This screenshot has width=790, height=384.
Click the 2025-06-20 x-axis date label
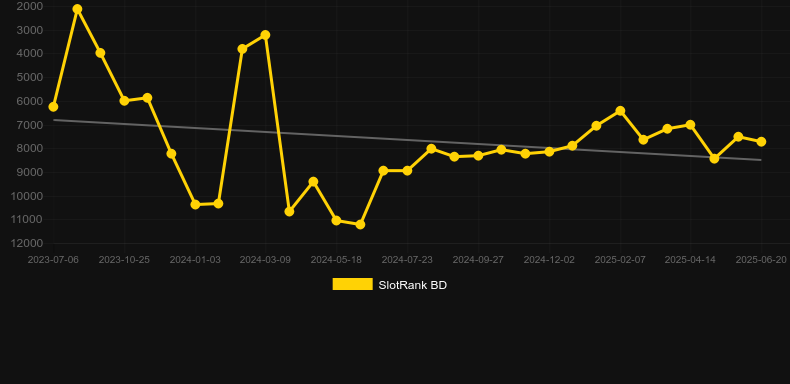click(761, 260)
